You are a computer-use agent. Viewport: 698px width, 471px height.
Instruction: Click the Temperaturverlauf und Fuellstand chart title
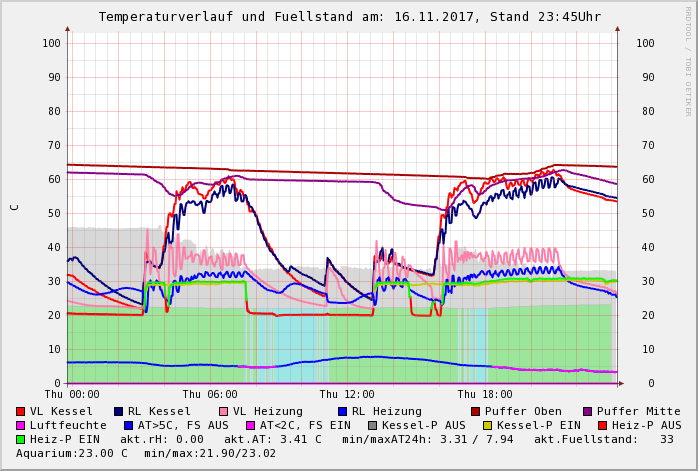[x=349, y=17]
